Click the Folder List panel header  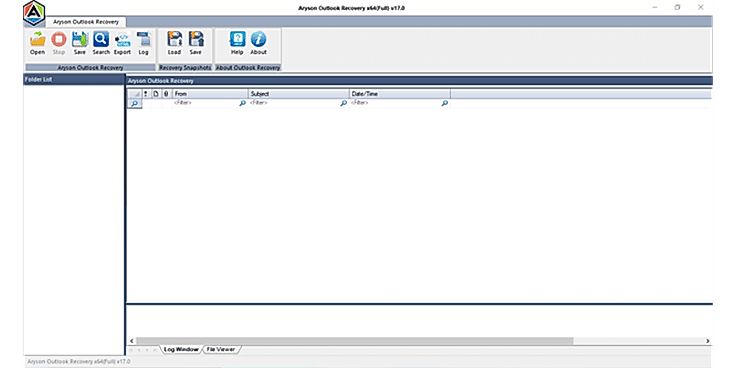pos(74,79)
